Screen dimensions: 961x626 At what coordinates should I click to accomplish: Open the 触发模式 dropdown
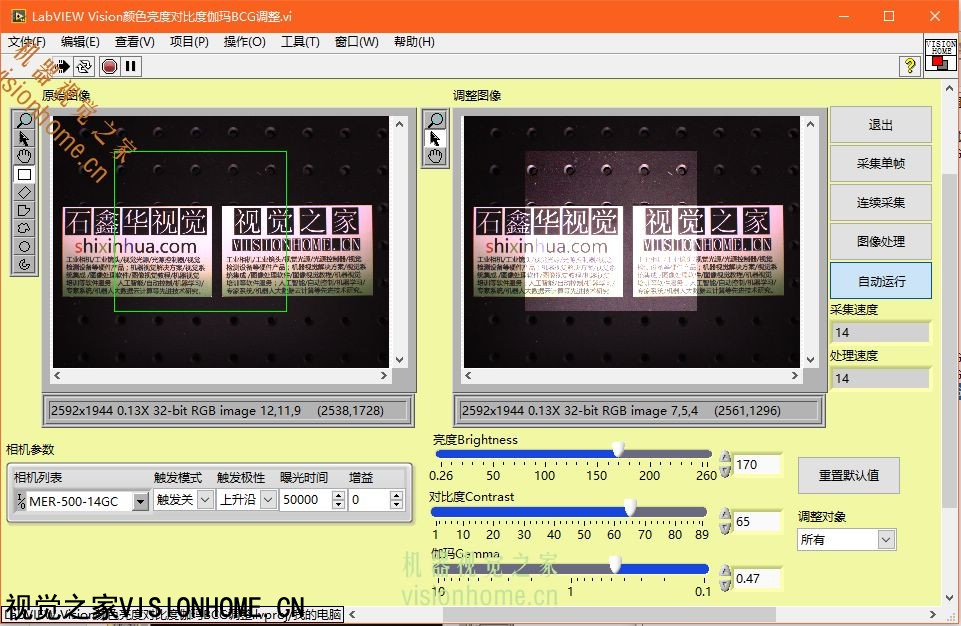[x=205, y=499]
